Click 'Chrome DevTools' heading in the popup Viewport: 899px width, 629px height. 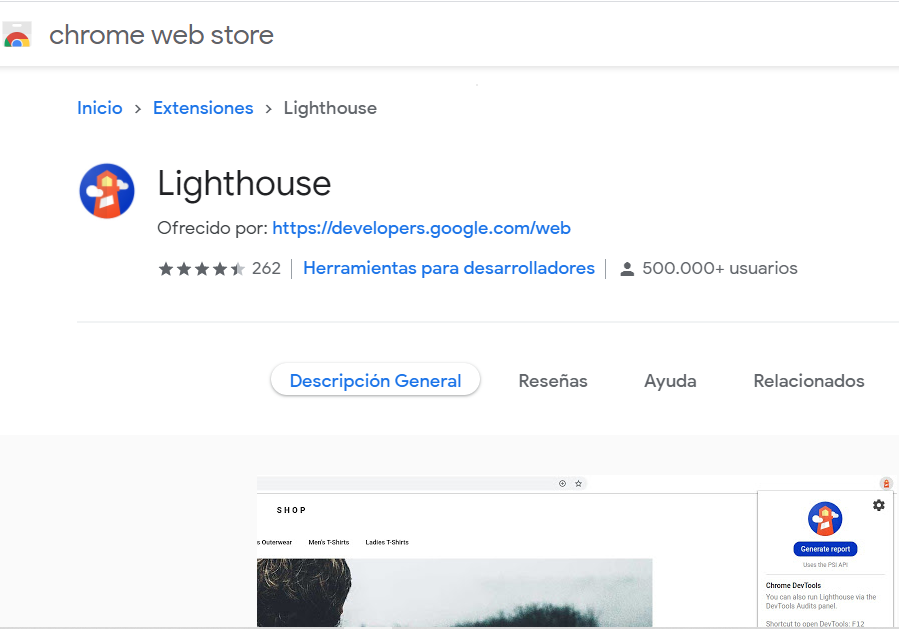pos(794,585)
